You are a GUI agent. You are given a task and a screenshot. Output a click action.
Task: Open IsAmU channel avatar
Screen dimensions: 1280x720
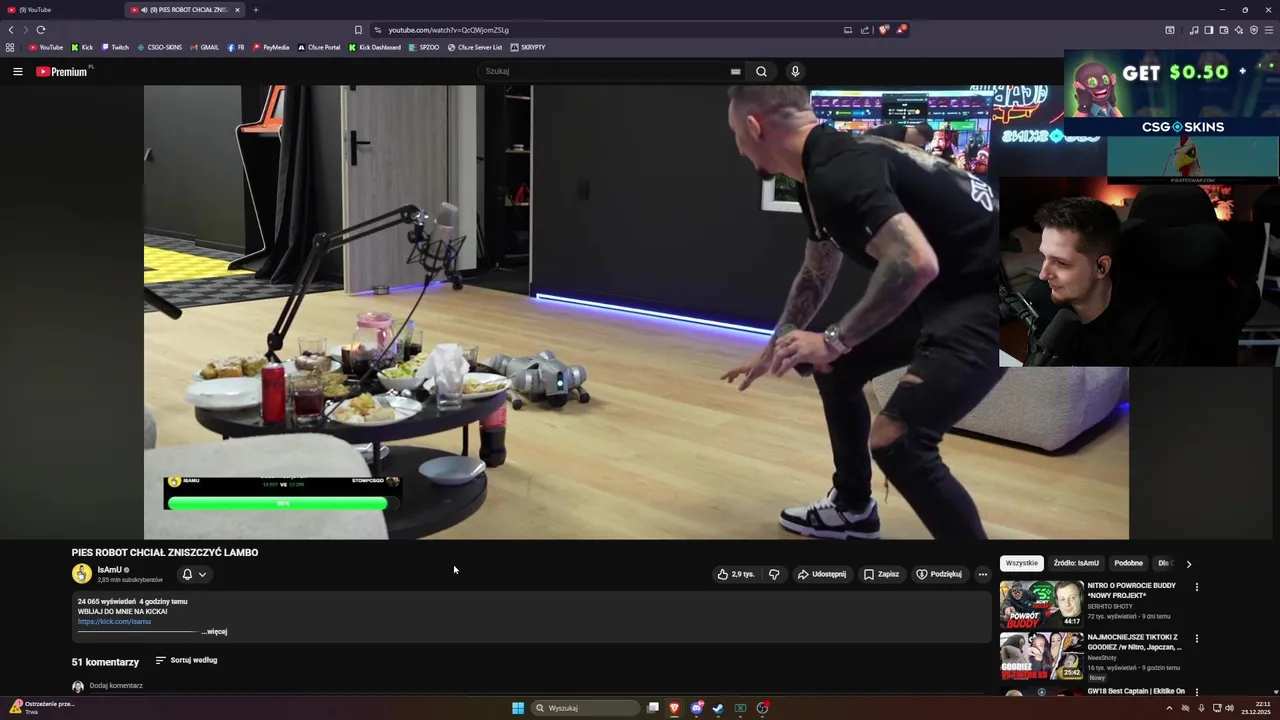82,574
